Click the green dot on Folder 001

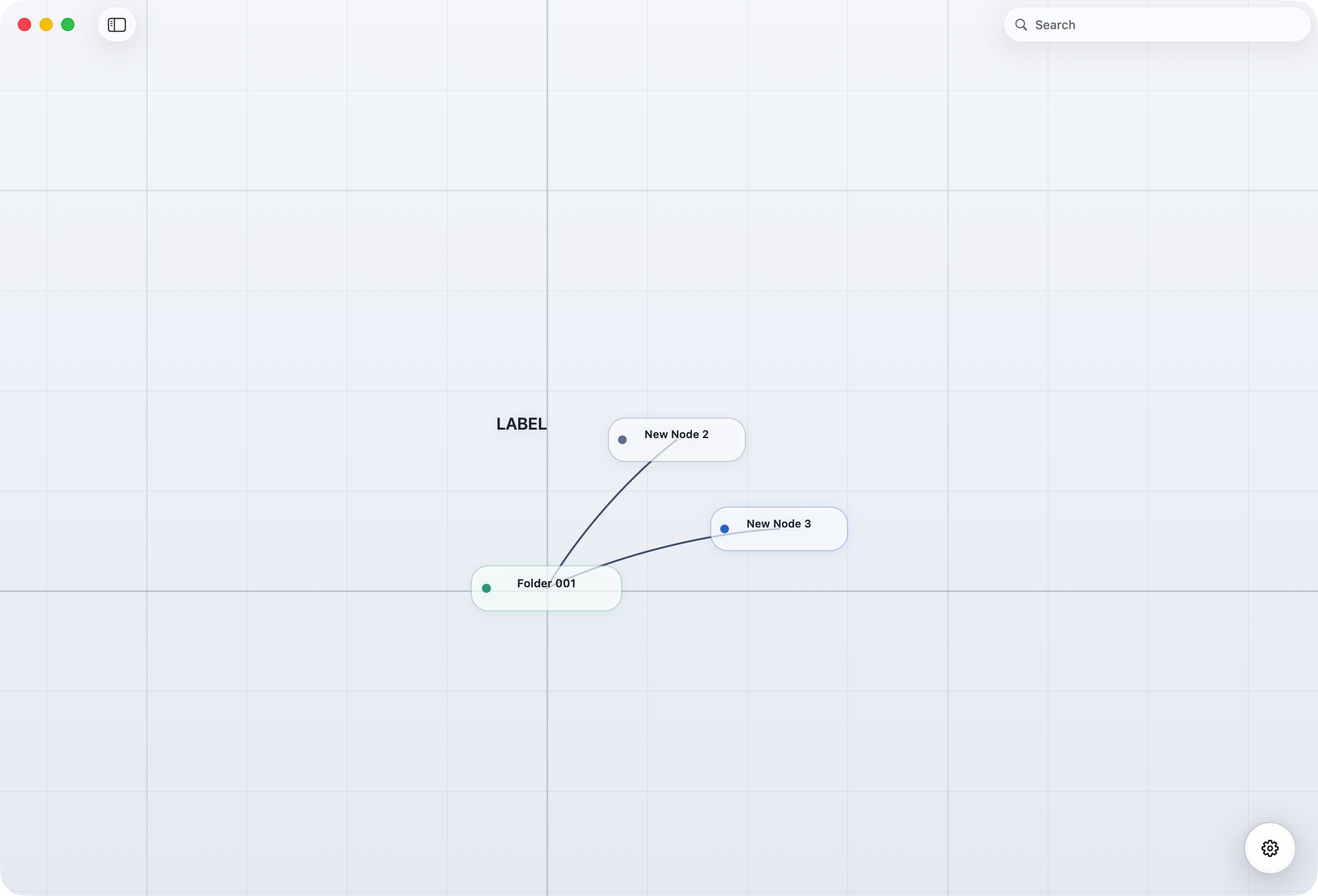click(x=487, y=588)
